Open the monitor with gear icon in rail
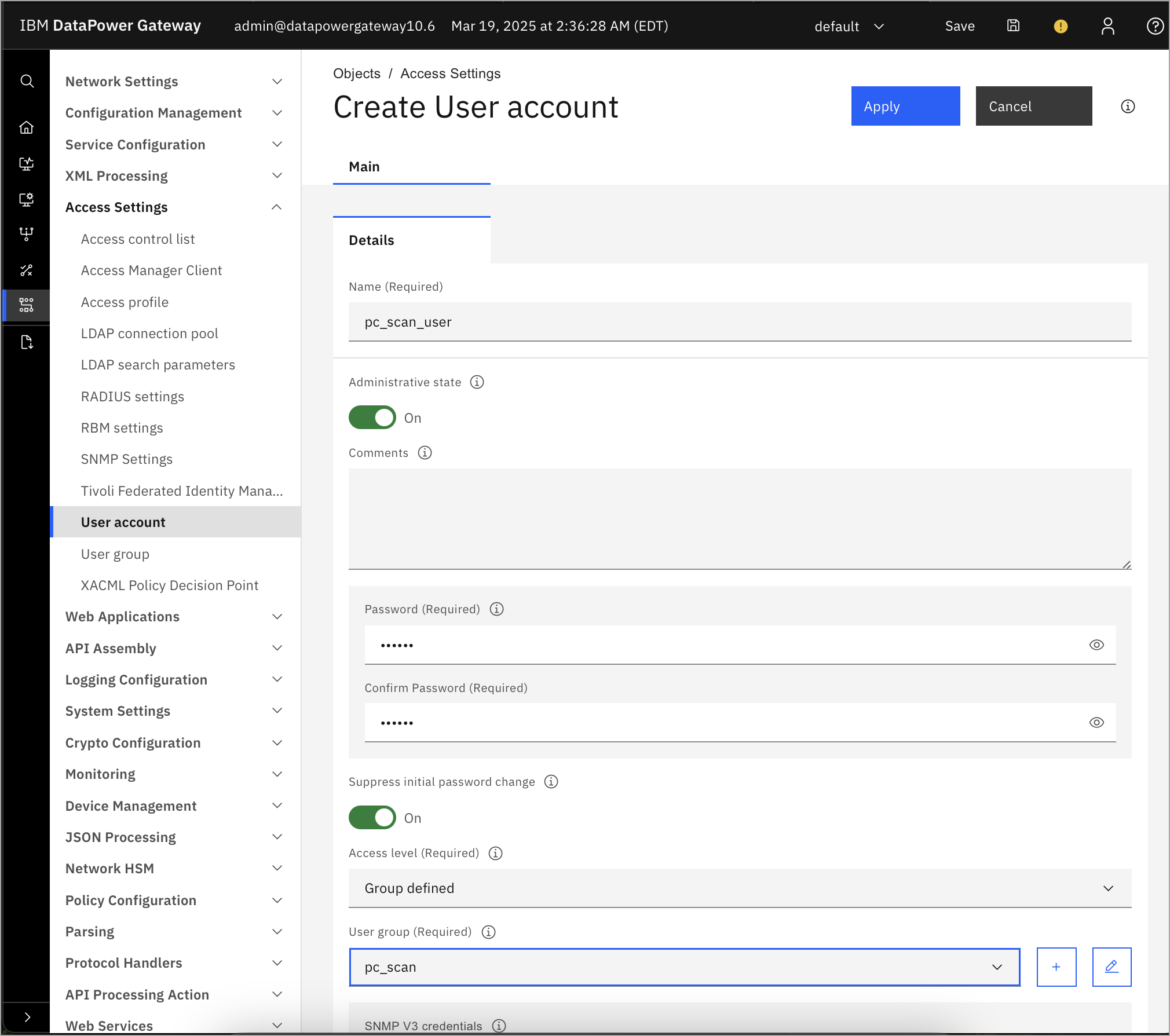Screen dimensions: 1170x1036 27,200
